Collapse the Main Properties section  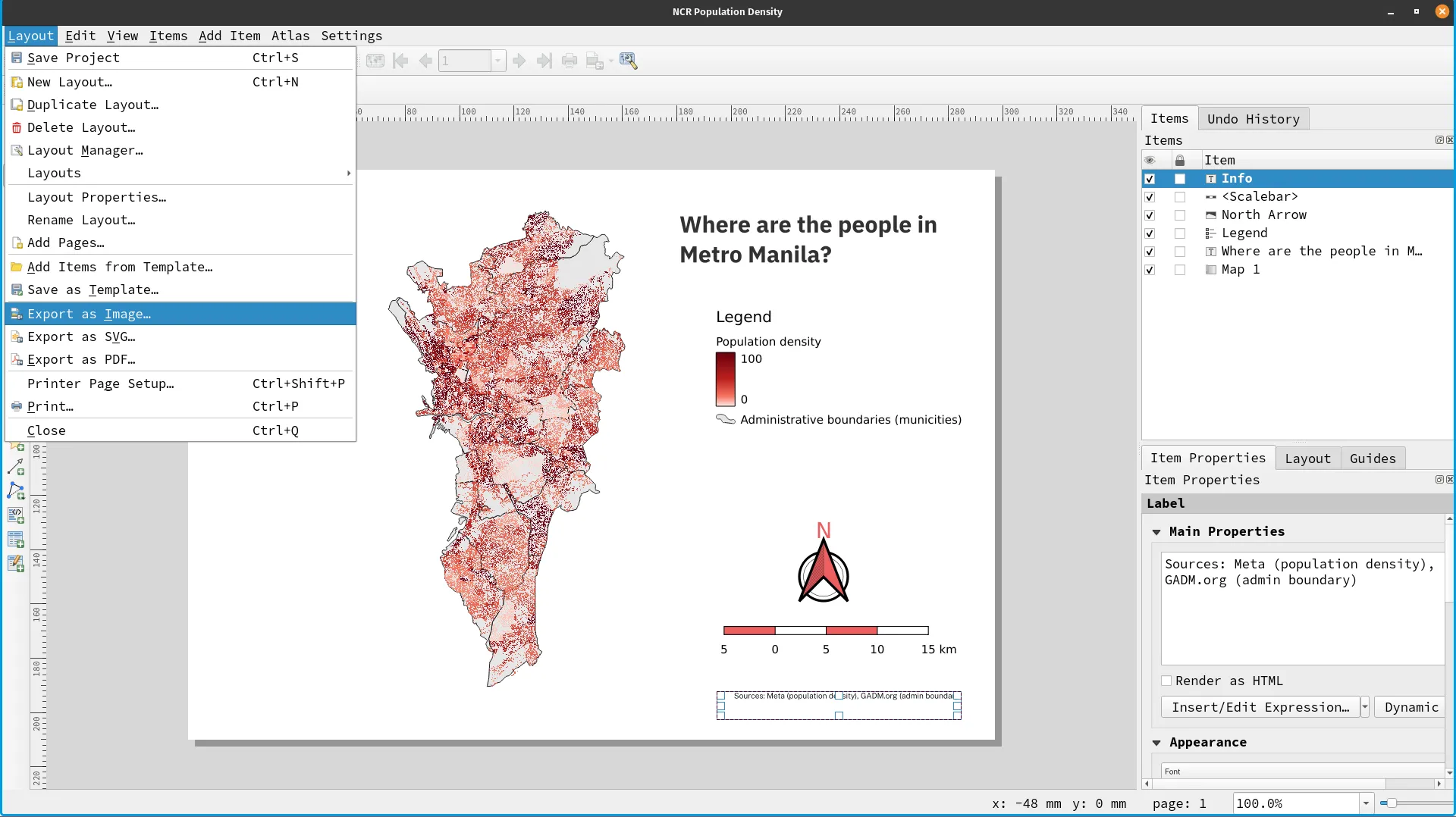click(x=1158, y=531)
